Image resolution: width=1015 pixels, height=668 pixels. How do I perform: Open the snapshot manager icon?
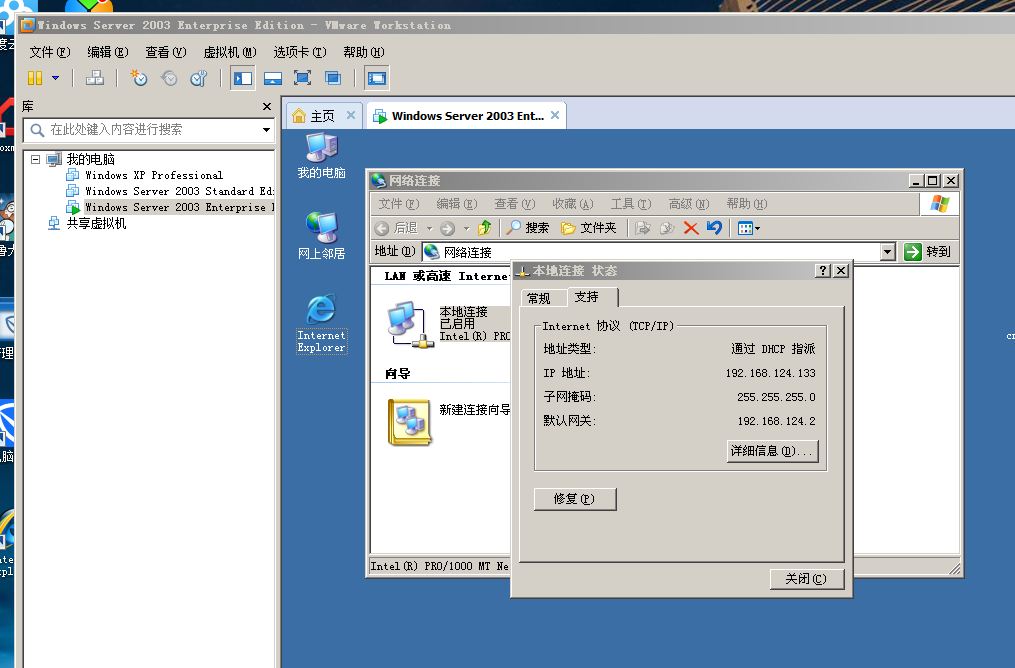[199, 78]
